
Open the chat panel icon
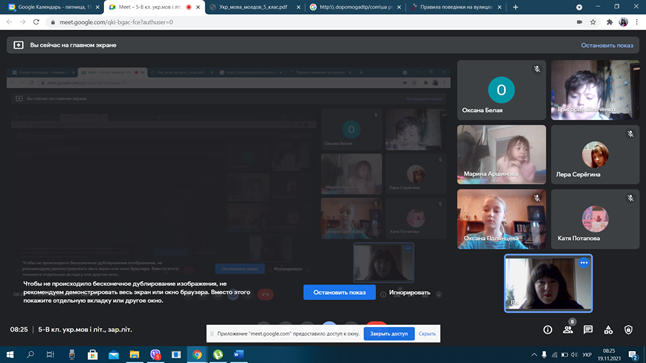pos(588,330)
